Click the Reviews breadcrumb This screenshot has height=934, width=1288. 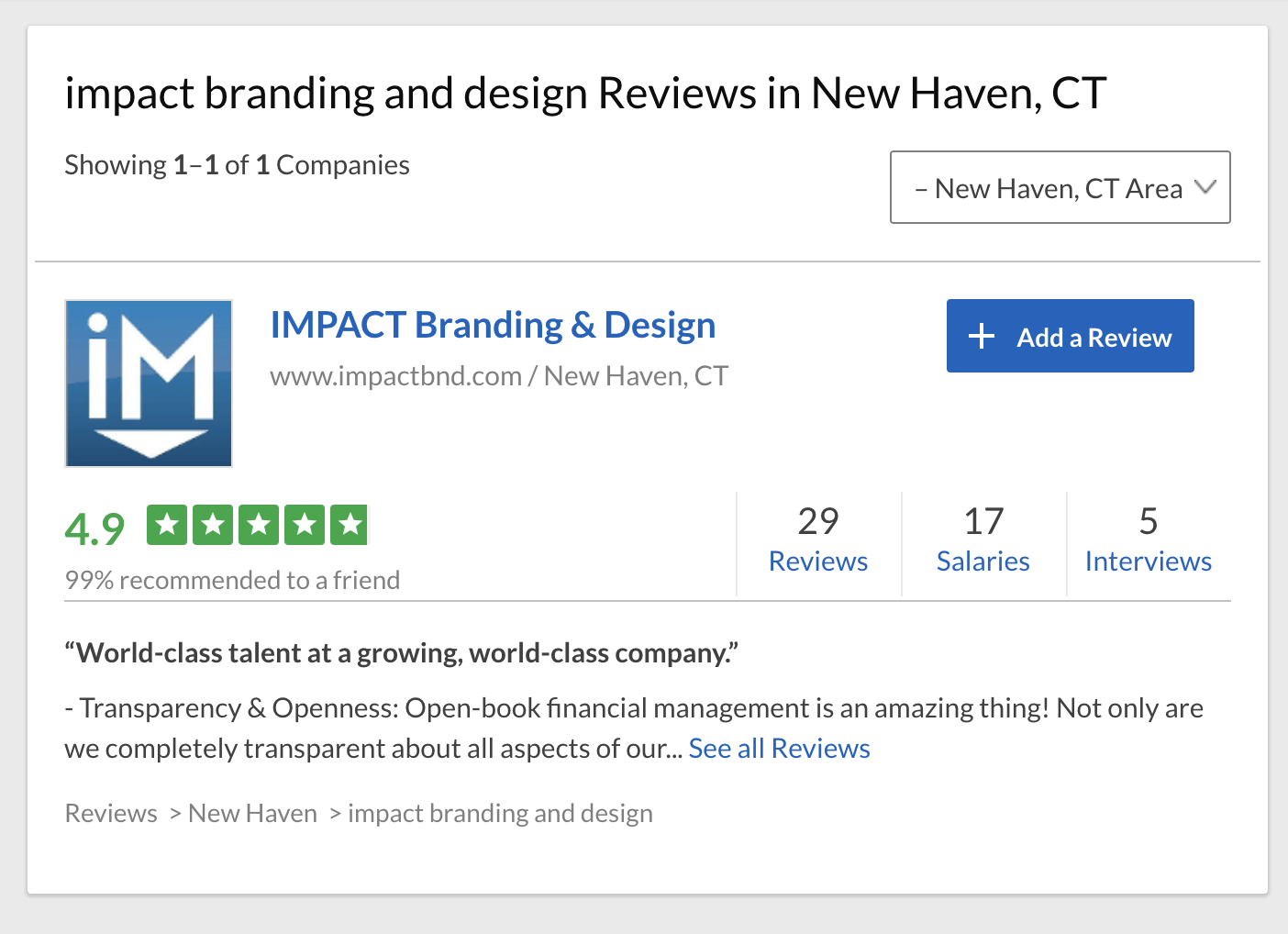(x=111, y=814)
